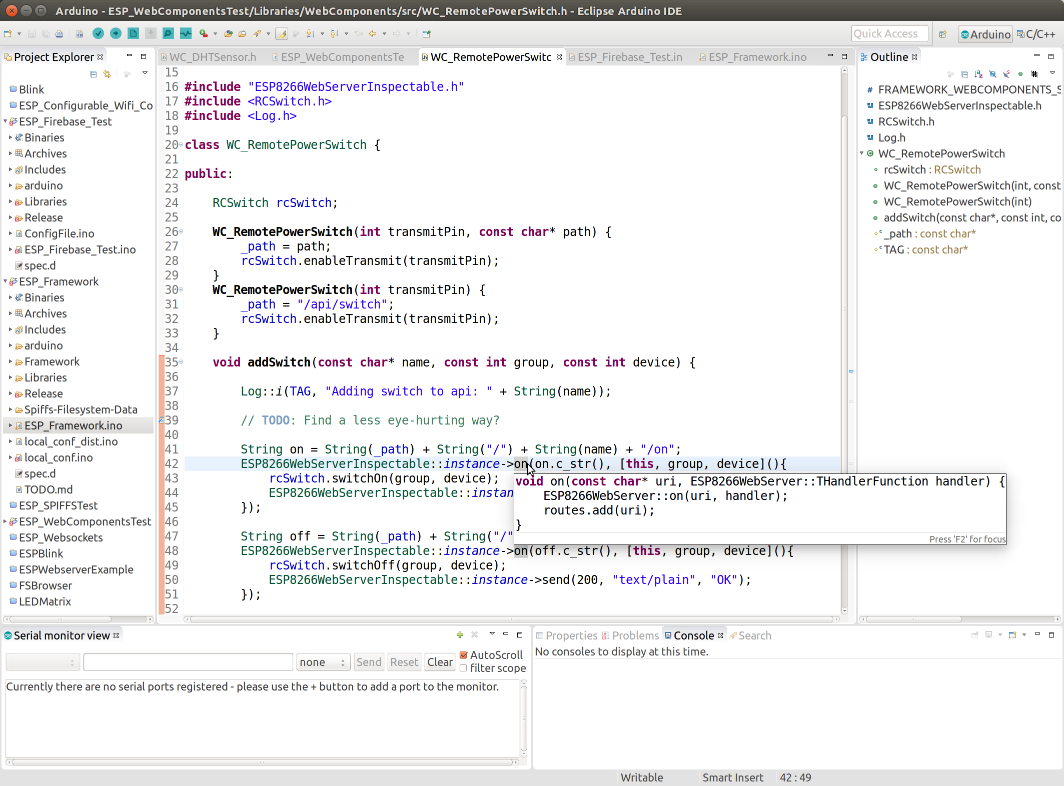Select TODO.md file in Project Explorer

coord(48,489)
